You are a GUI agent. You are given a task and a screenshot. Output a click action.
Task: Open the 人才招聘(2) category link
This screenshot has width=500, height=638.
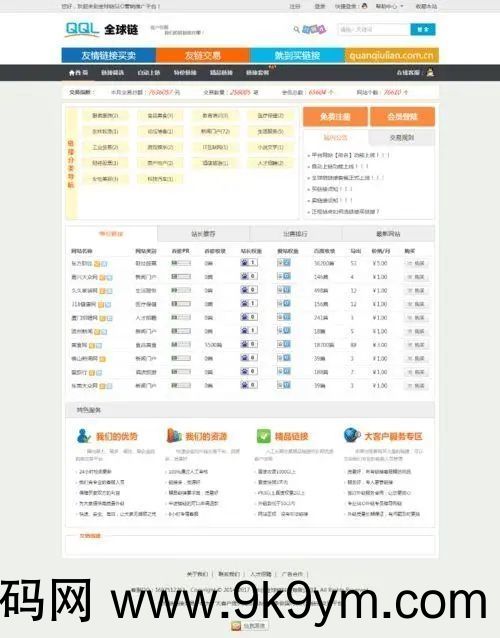pyautogui.click(x=271, y=163)
